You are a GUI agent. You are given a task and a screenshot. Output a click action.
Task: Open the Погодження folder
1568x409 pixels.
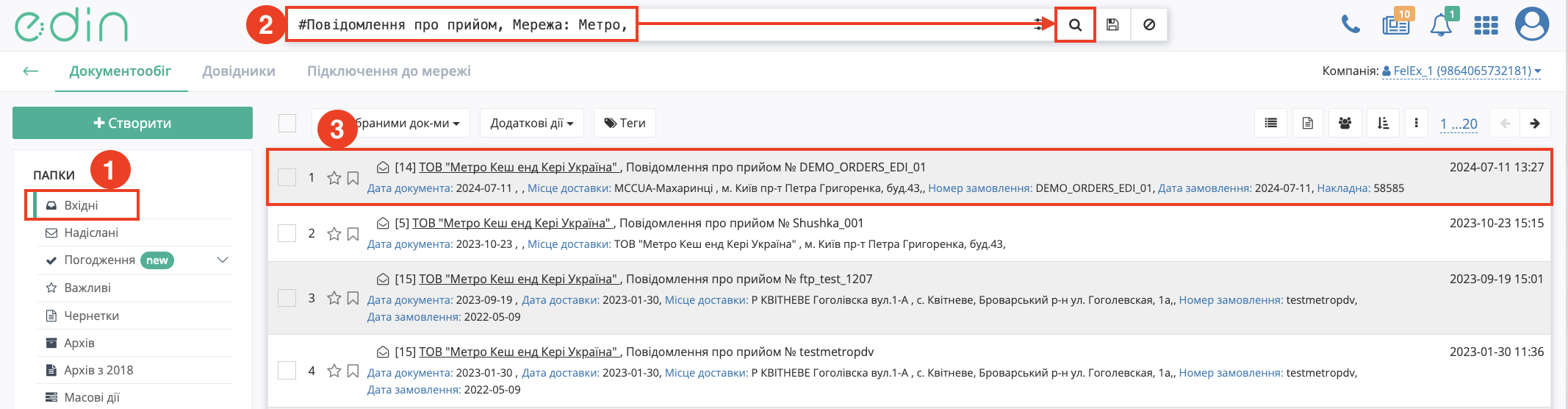99,260
